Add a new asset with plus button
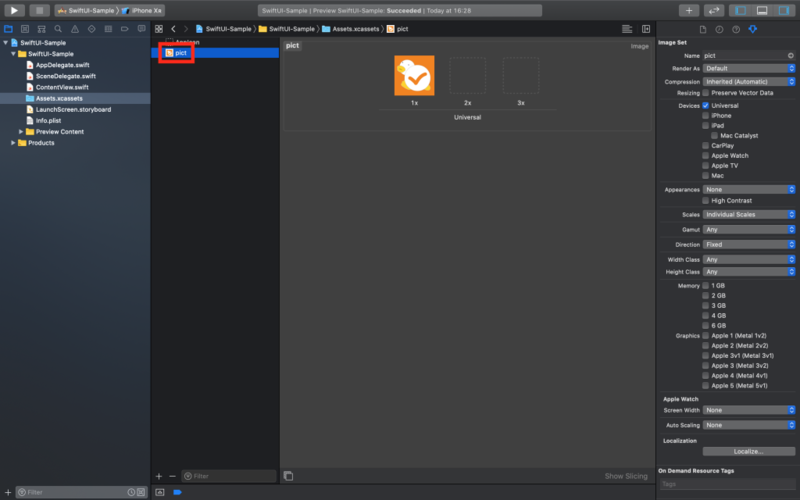This screenshot has height=500, width=800. pyautogui.click(x=159, y=476)
